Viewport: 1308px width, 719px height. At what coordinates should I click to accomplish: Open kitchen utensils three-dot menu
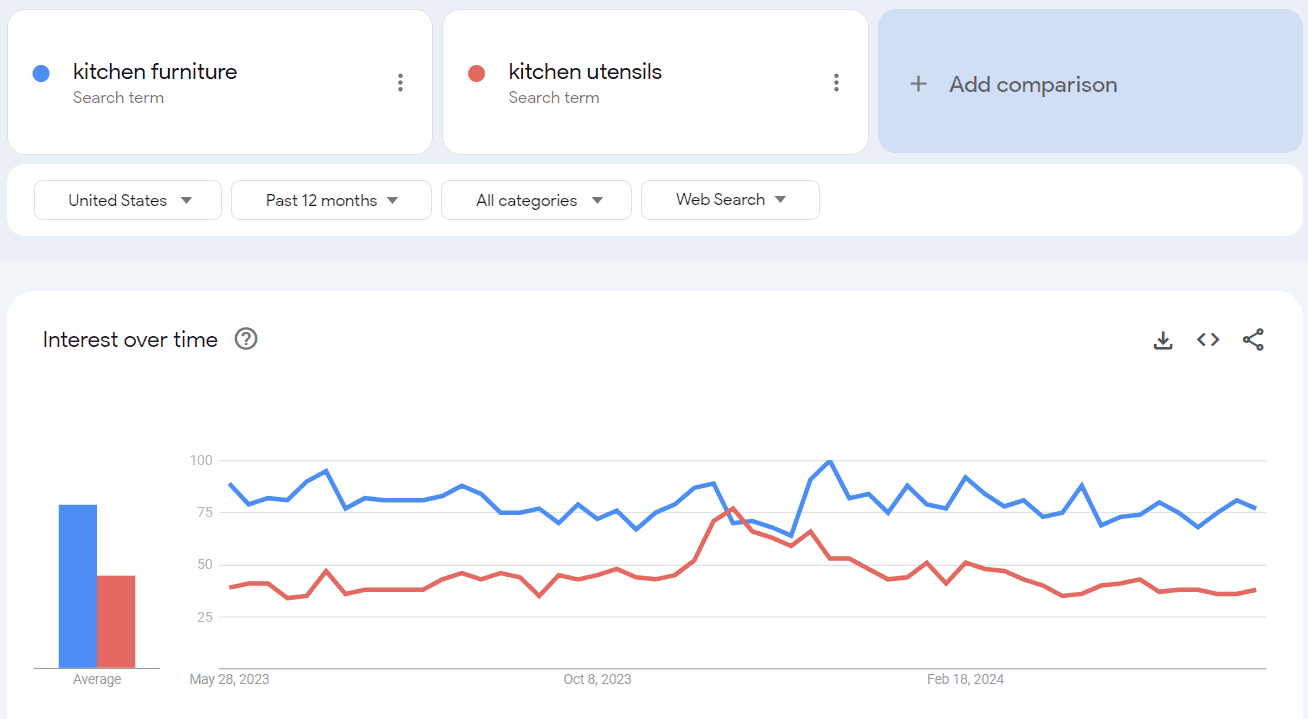pyautogui.click(x=836, y=83)
